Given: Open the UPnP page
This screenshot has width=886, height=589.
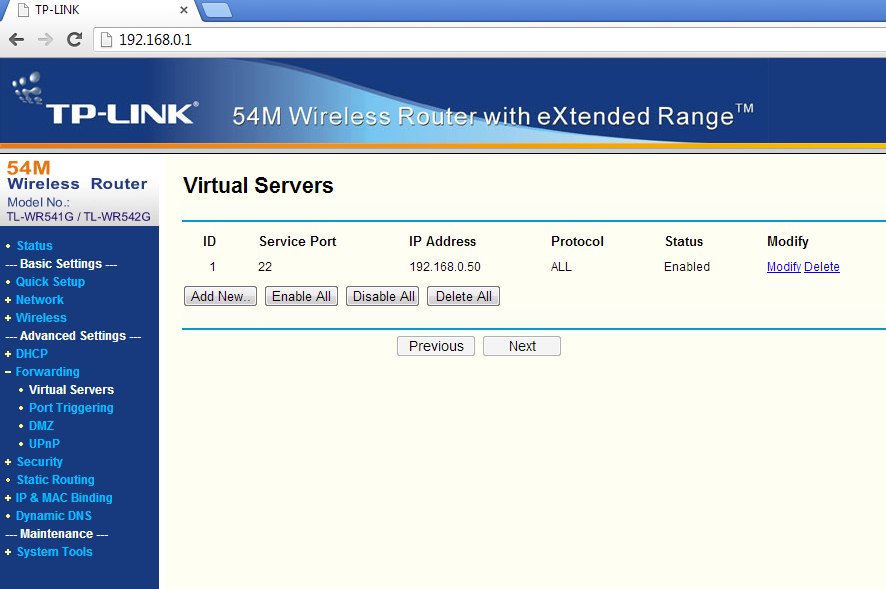Looking at the screenshot, I should click(44, 444).
